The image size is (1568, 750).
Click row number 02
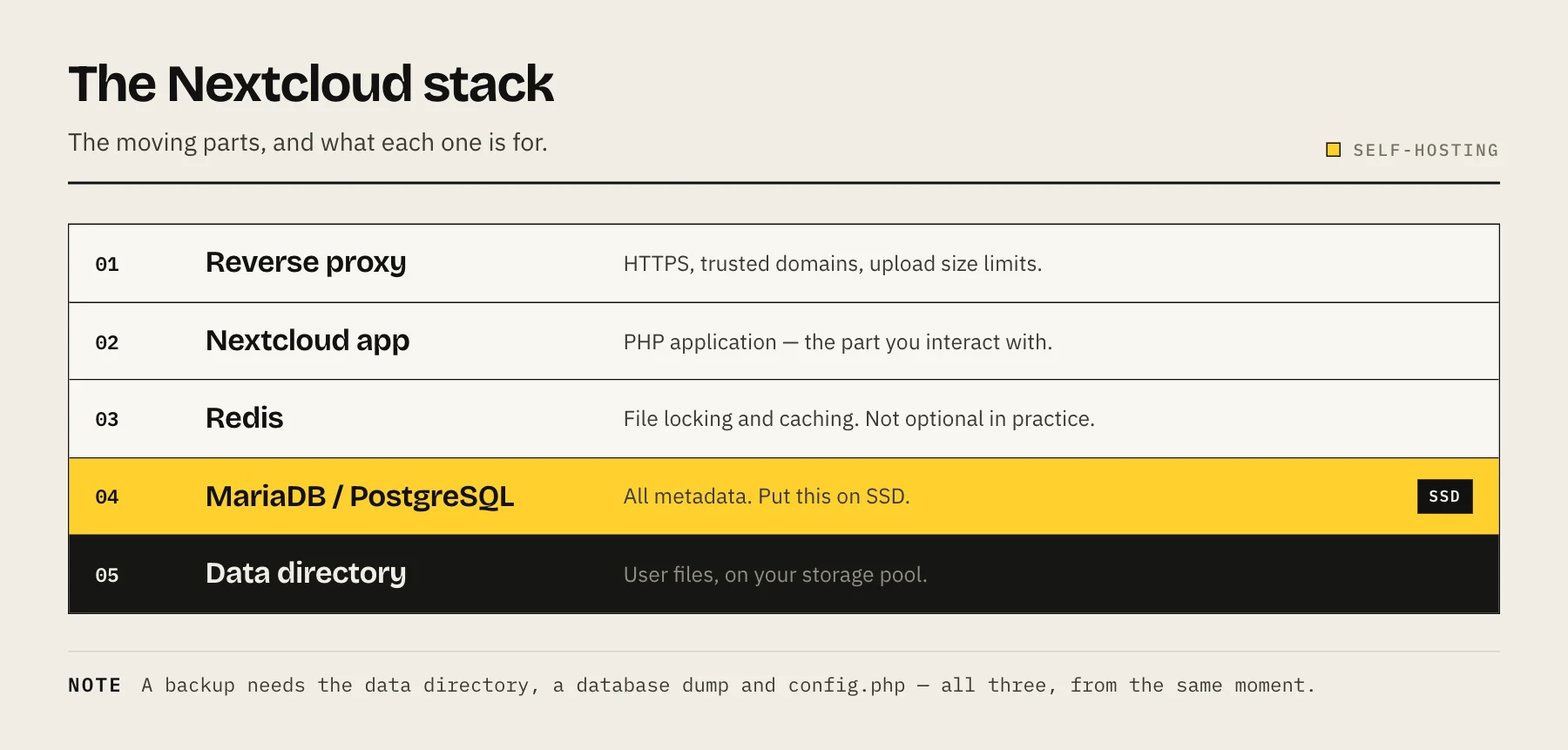tap(107, 342)
